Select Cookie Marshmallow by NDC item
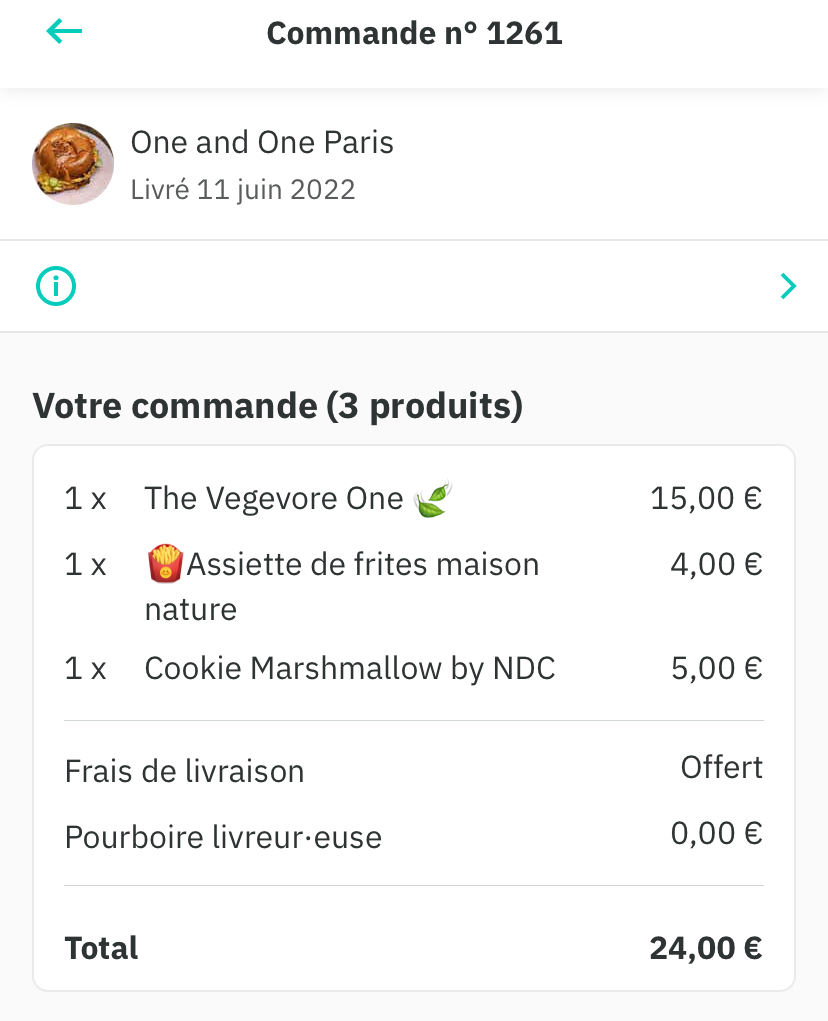The width and height of the screenshot is (828, 1021). pos(350,668)
